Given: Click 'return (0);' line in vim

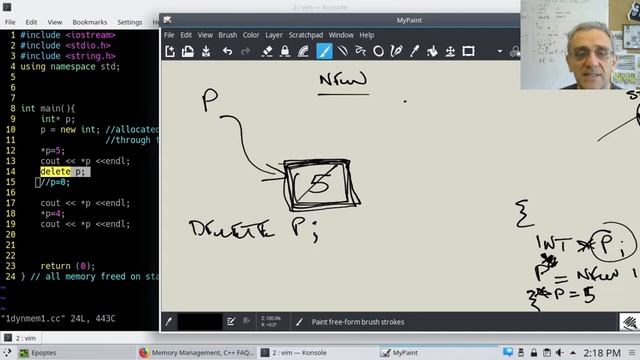Looking at the screenshot, I should (x=68, y=266).
